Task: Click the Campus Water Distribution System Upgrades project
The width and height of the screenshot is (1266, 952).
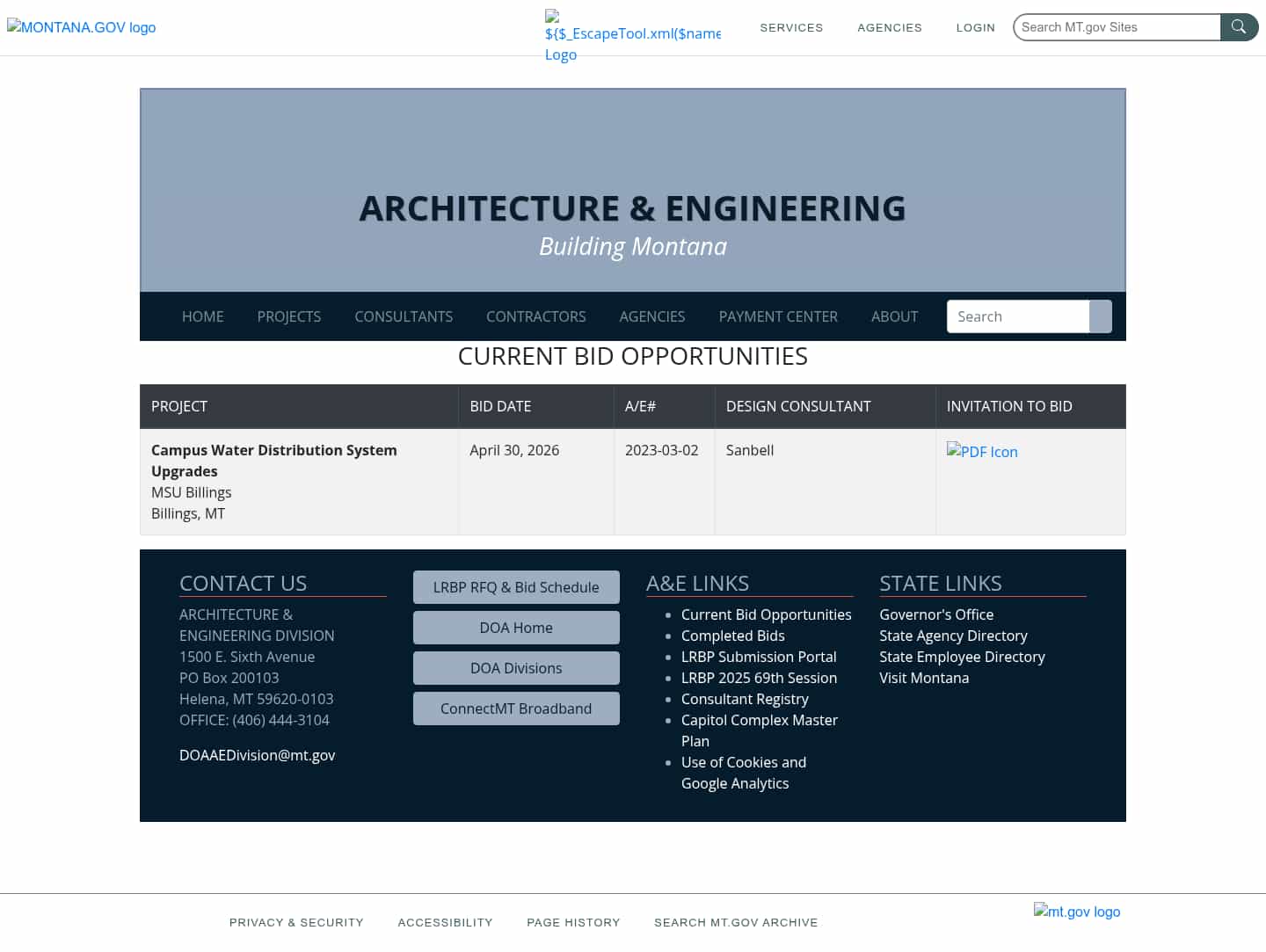Action: pyautogui.click(x=274, y=461)
